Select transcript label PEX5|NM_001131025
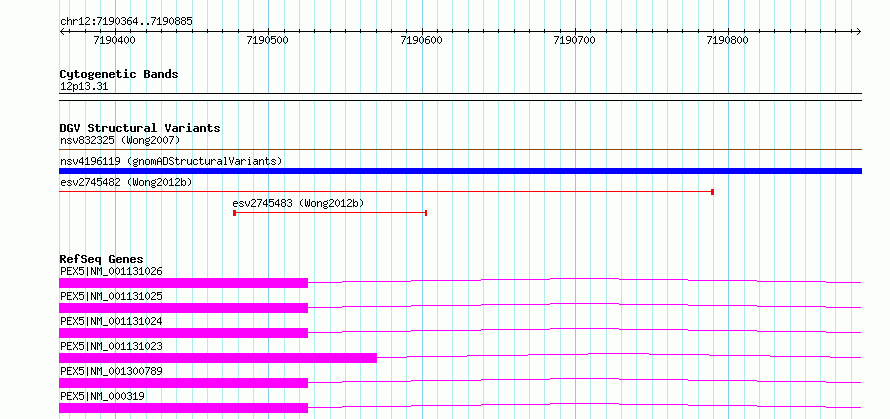The height and width of the screenshot is (419, 890). [x=111, y=296]
